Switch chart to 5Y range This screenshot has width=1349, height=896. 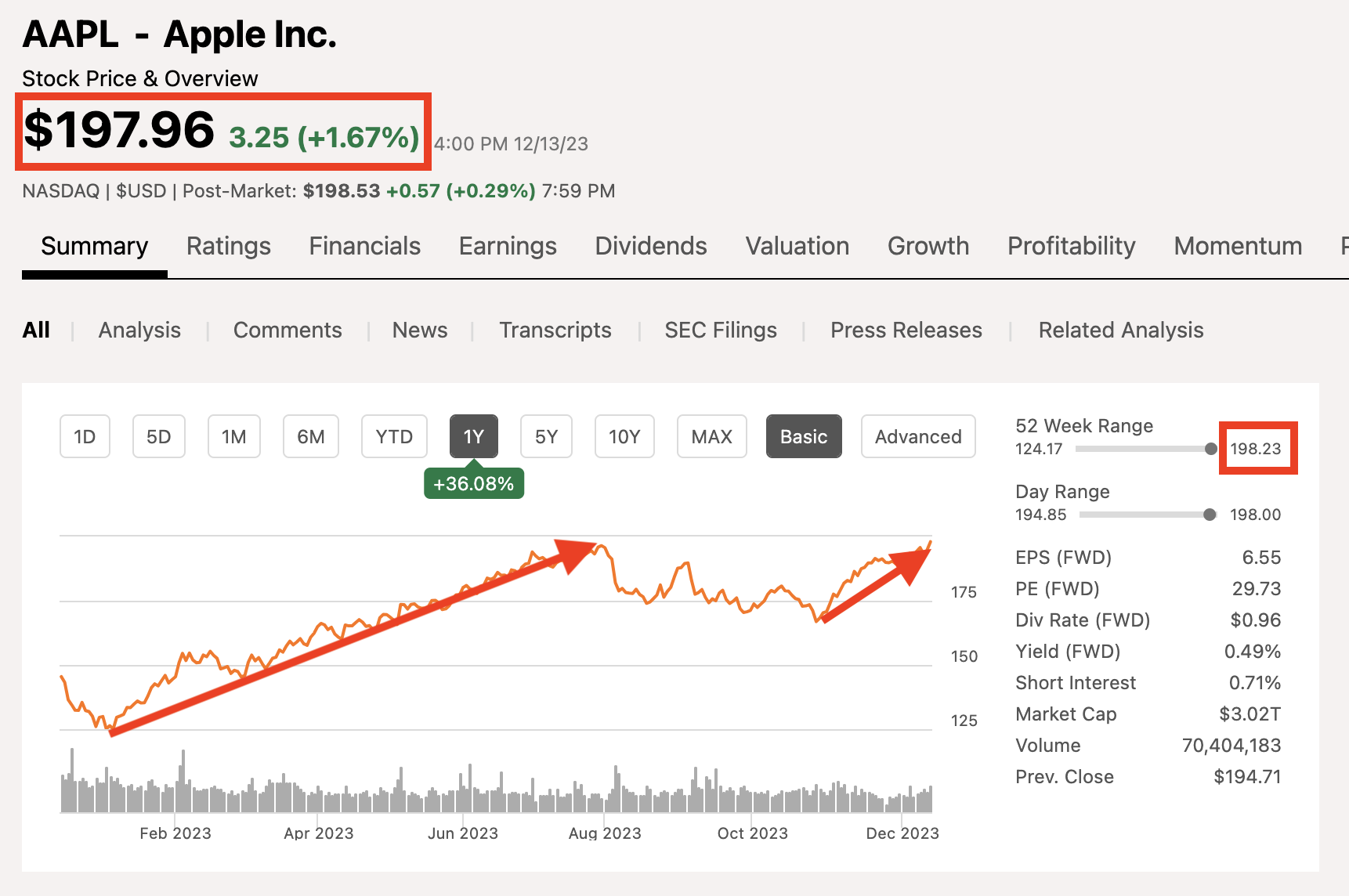click(546, 436)
